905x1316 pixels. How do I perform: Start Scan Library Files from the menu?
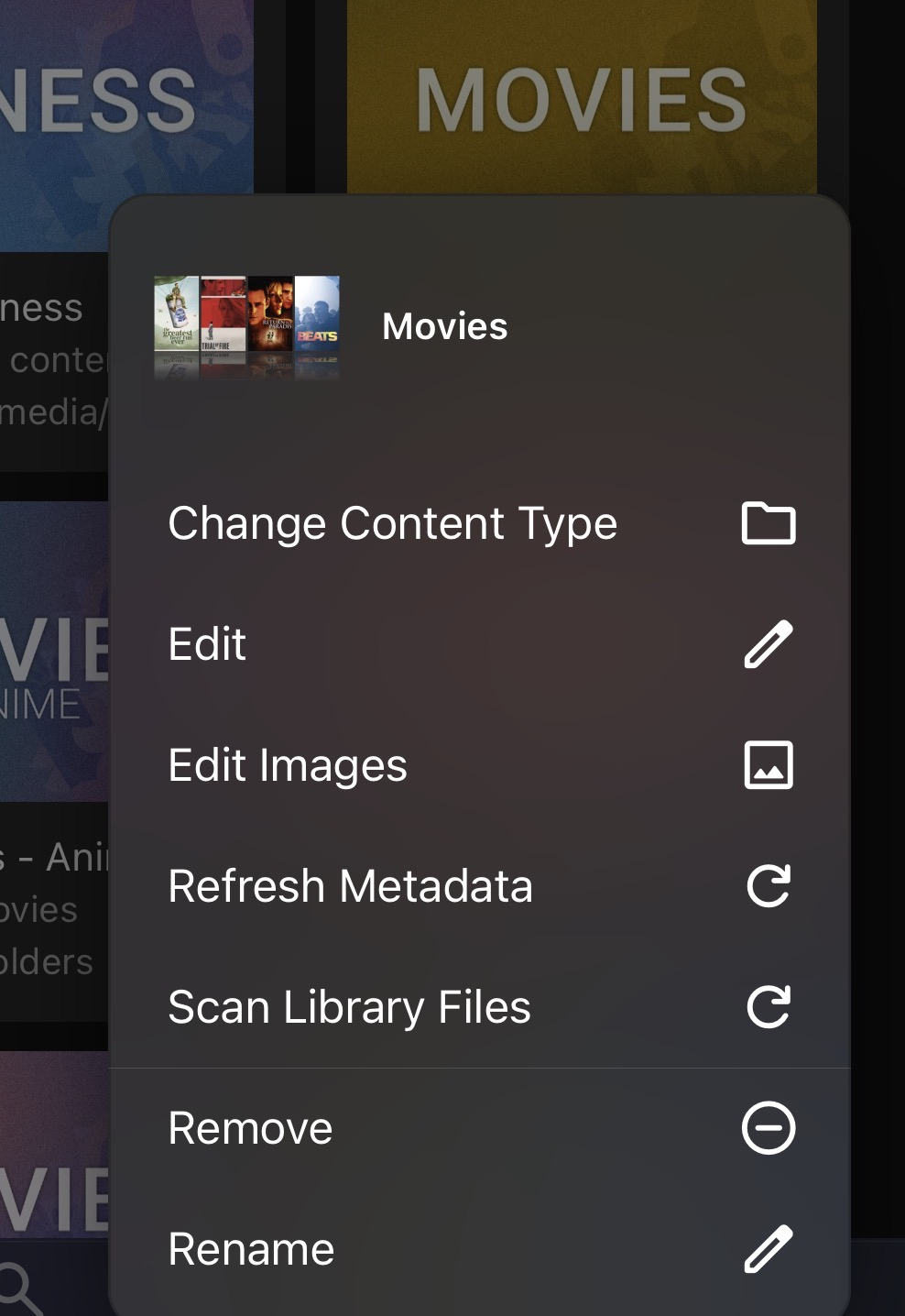[349, 1007]
